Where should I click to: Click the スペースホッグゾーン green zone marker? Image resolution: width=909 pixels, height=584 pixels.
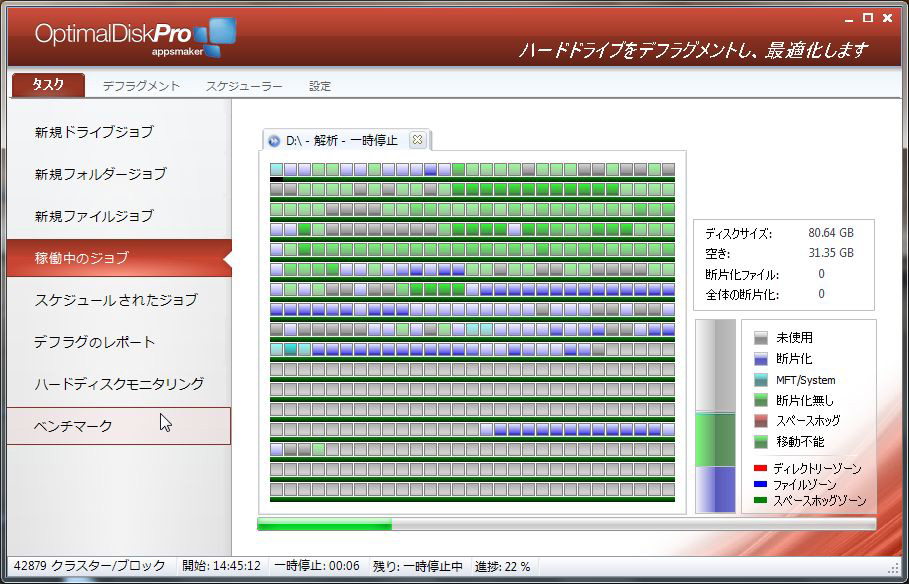pyautogui.click(x=760, y=500)
